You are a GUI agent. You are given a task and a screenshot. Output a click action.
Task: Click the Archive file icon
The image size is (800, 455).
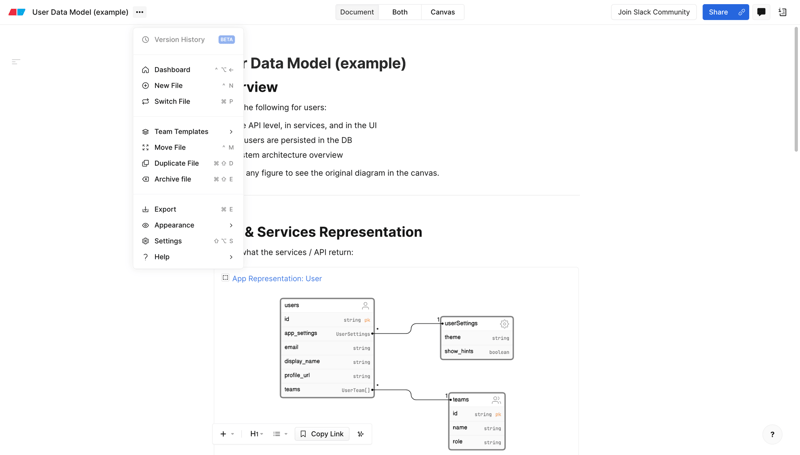(x=145, y=179)
